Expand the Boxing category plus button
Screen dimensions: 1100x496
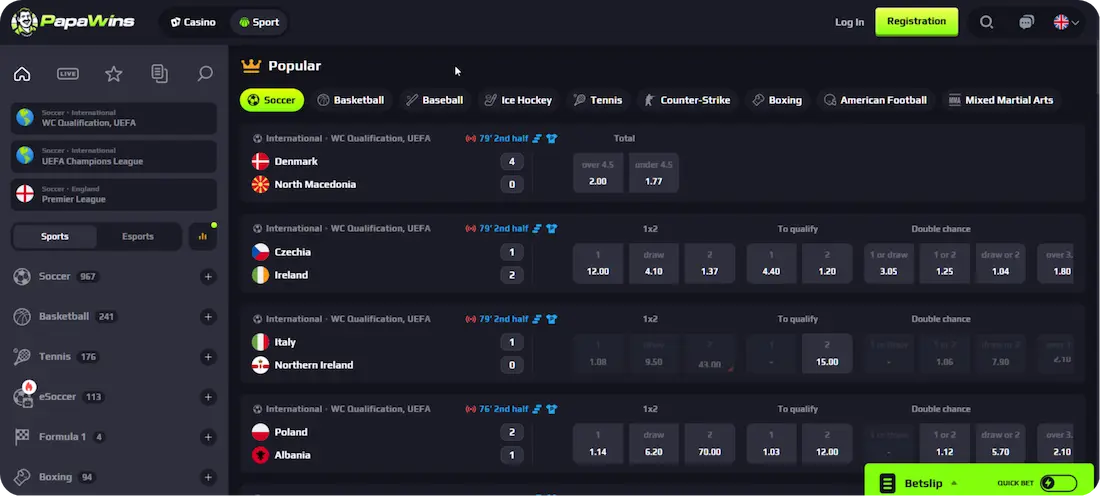pos(208,478)
